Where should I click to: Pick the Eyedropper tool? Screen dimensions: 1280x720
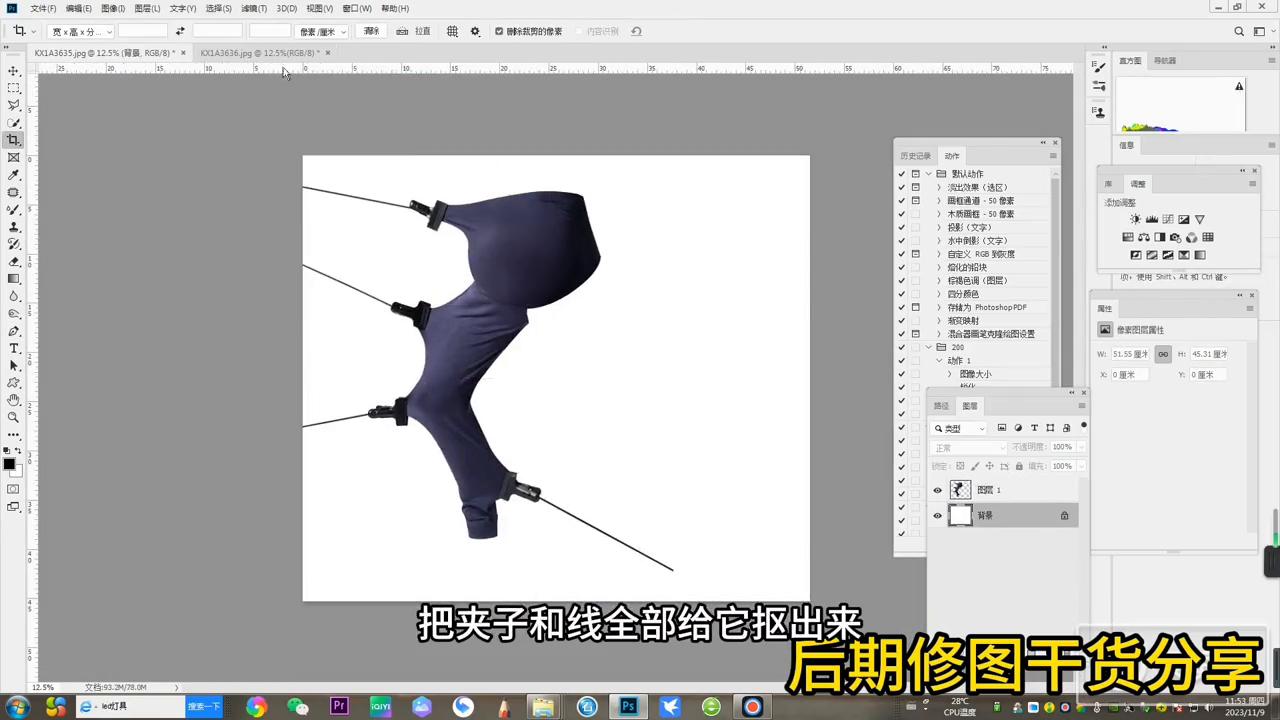(x=14, y=174)
